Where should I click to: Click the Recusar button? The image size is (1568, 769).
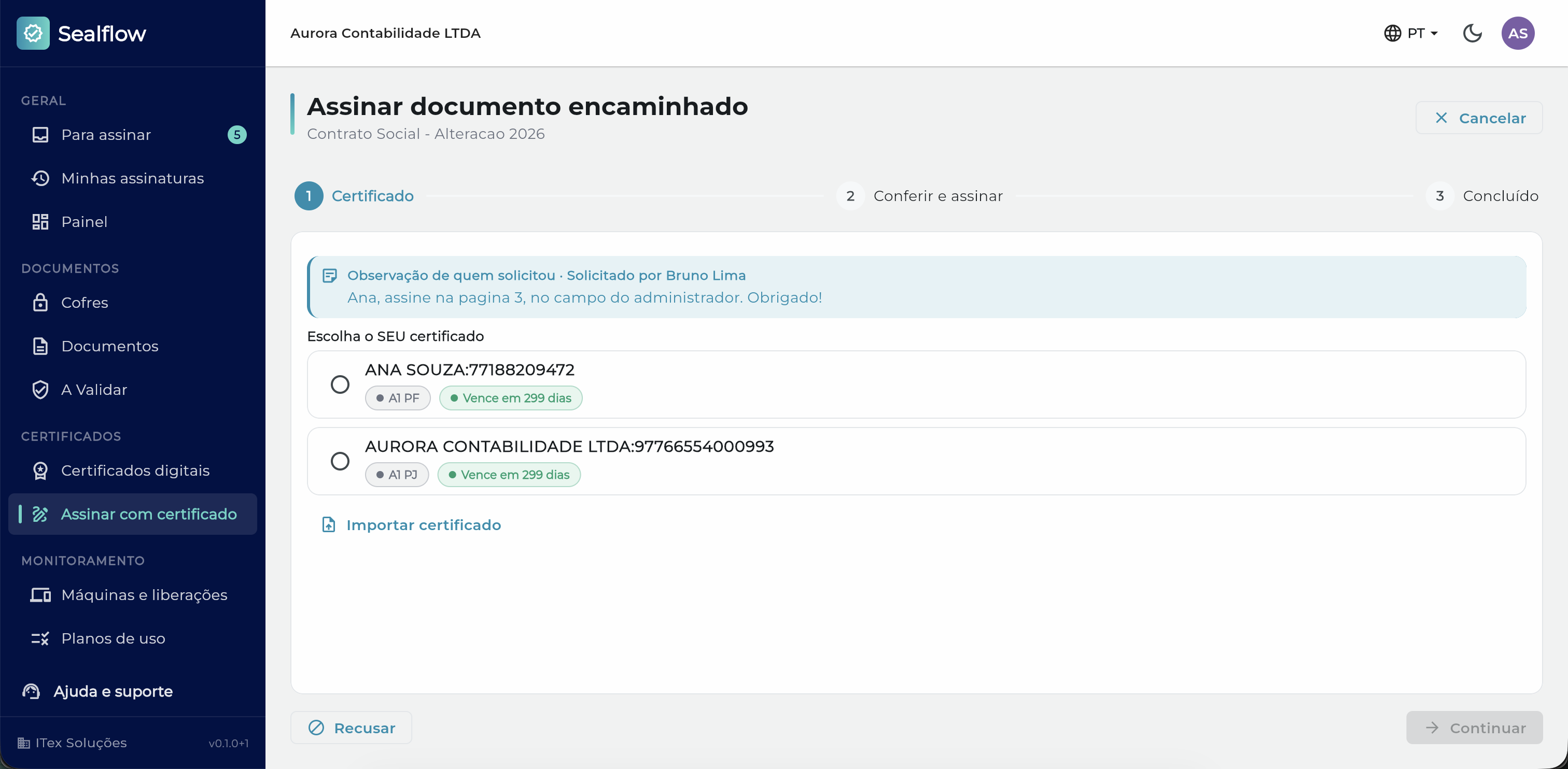point(351,728)
